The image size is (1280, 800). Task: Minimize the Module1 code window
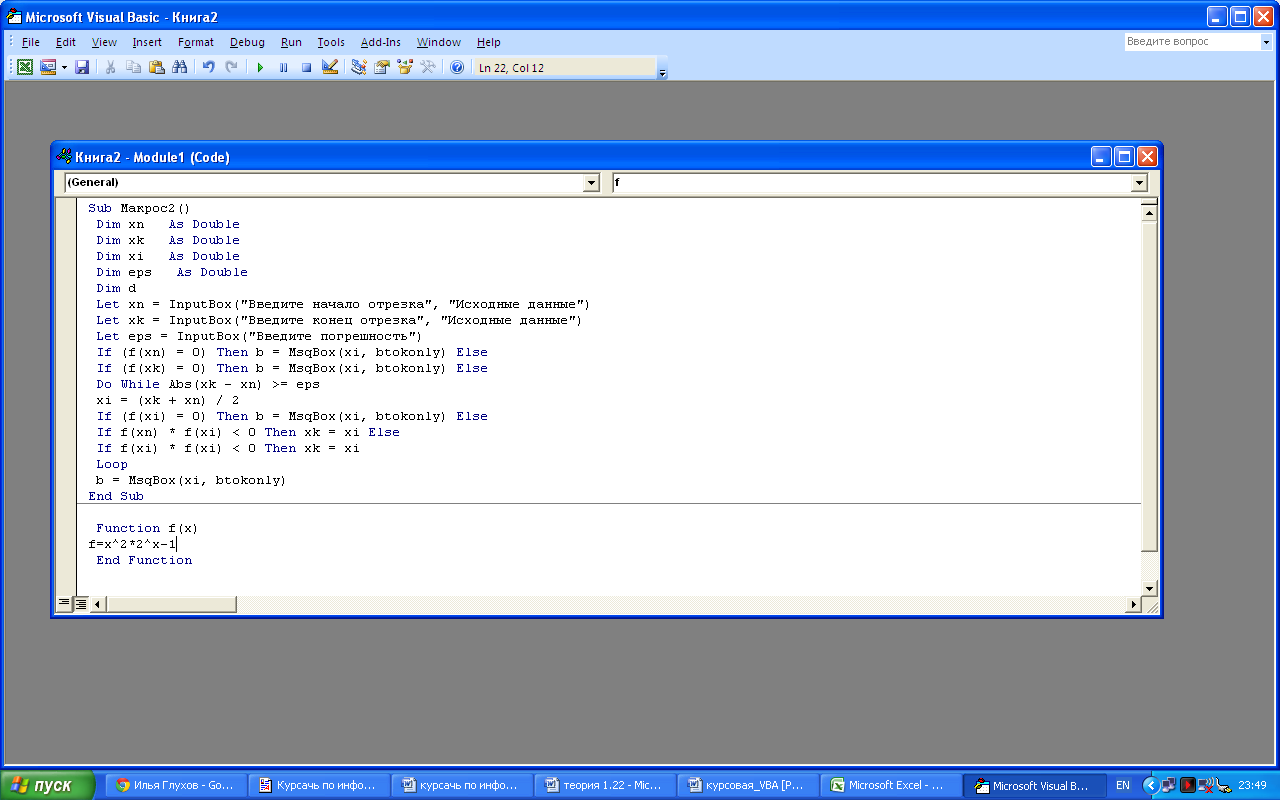click(1101, 156)
